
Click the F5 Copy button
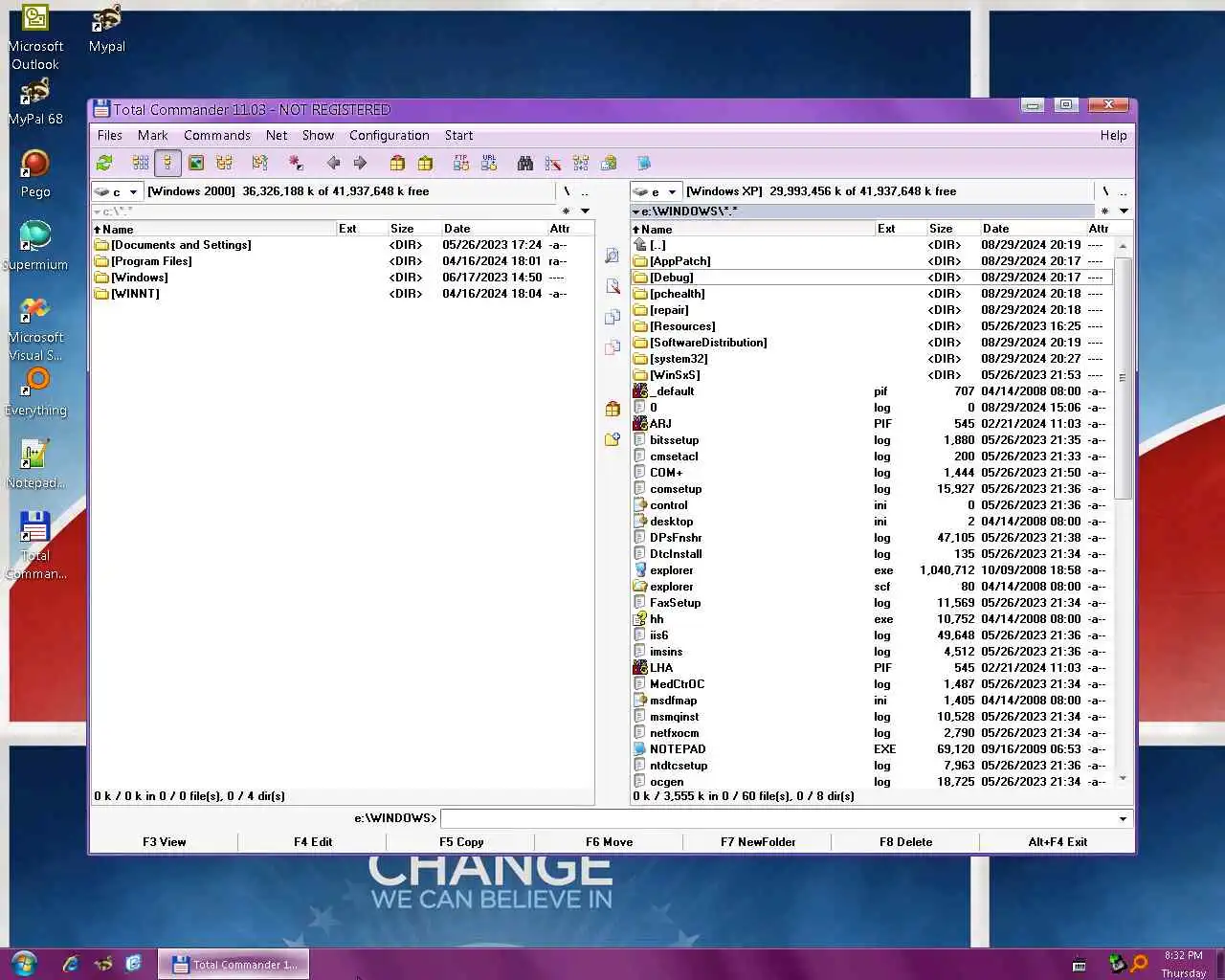[x=461, y=842]
